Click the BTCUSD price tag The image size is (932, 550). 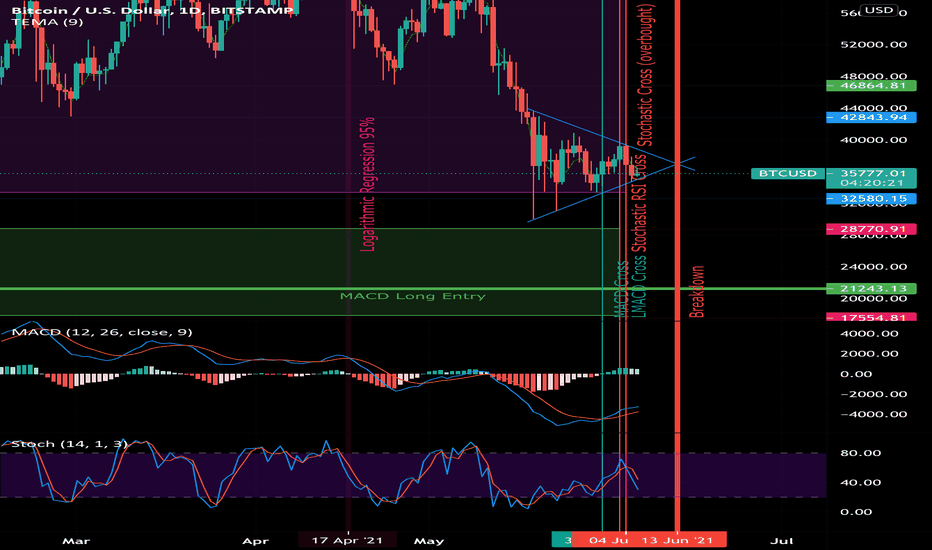point(788,173)
